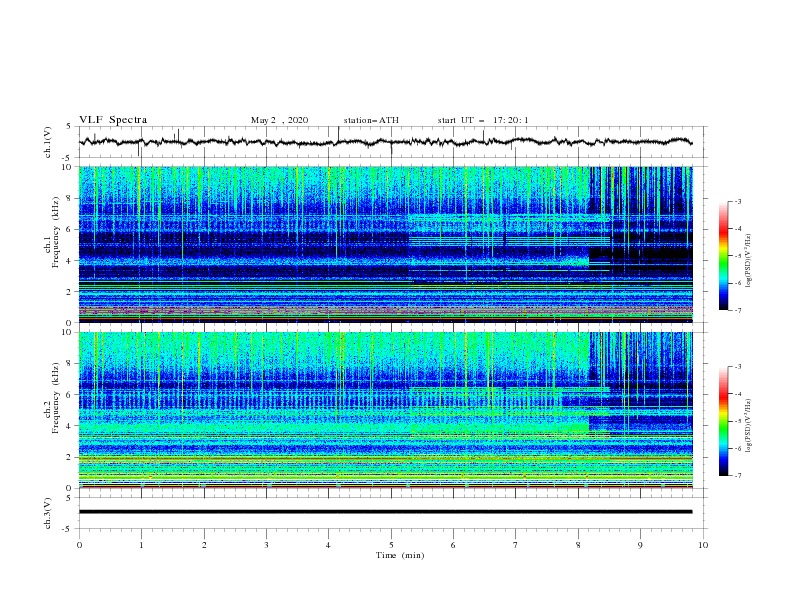
Task: Click inside the ch.2 spectrogram panel
Action: coord(385,410)
